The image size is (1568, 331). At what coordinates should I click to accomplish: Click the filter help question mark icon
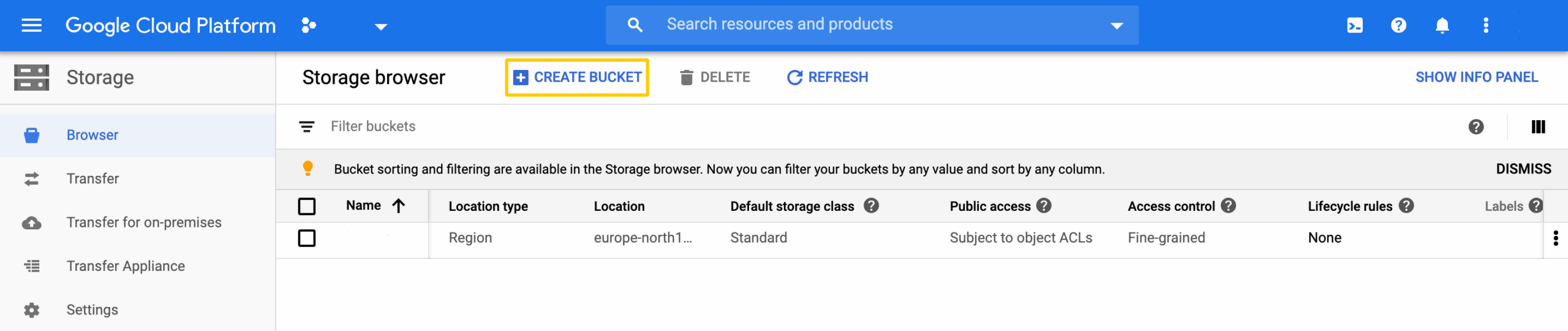(x=1476, y=127)
